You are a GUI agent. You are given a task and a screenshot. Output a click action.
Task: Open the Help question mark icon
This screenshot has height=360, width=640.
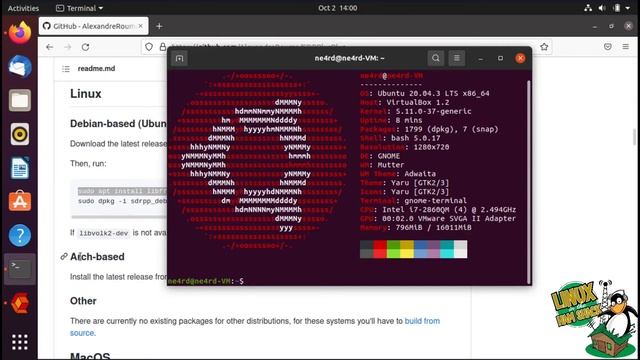pyautogui.click(x=20, y=235)
